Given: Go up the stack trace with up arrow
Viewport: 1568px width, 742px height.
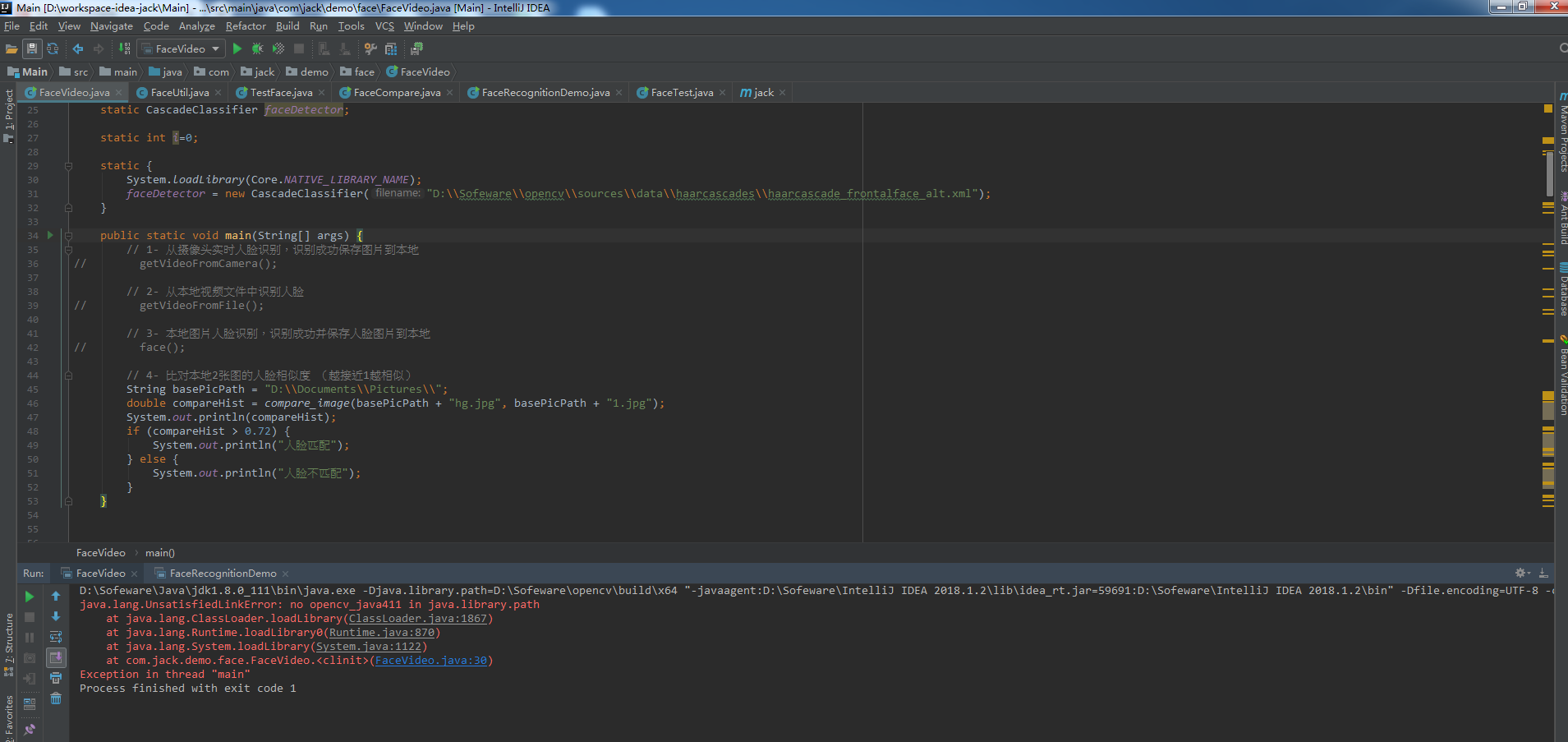Looking at the screenshot, I should point(56,596).
